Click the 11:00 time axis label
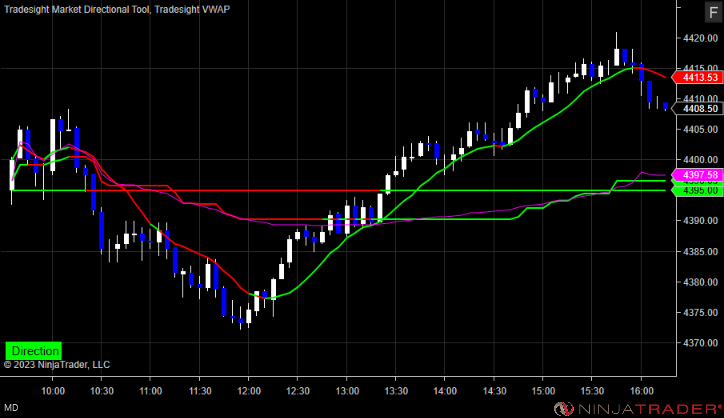This screenshot has width=724, height=418. point(151,391)
